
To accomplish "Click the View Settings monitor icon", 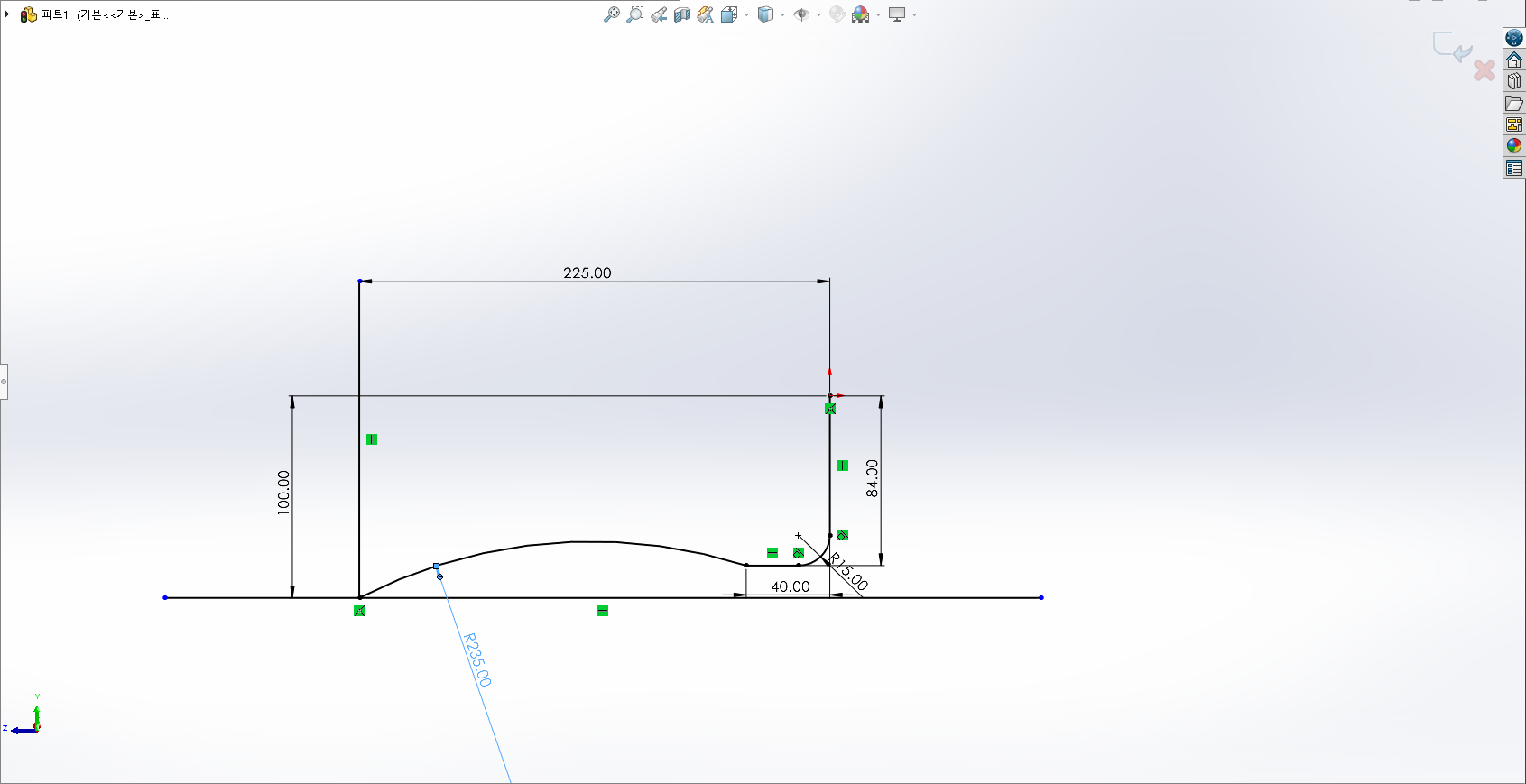I will (x=897, y=14).
